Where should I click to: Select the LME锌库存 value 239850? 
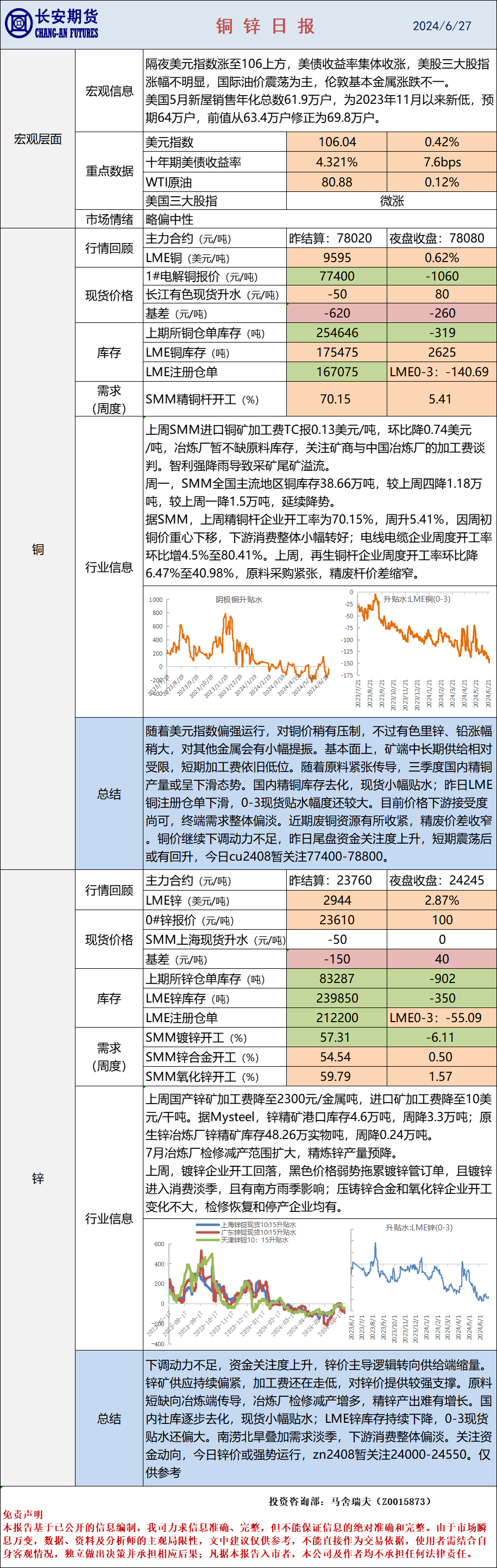click(337, 998)
